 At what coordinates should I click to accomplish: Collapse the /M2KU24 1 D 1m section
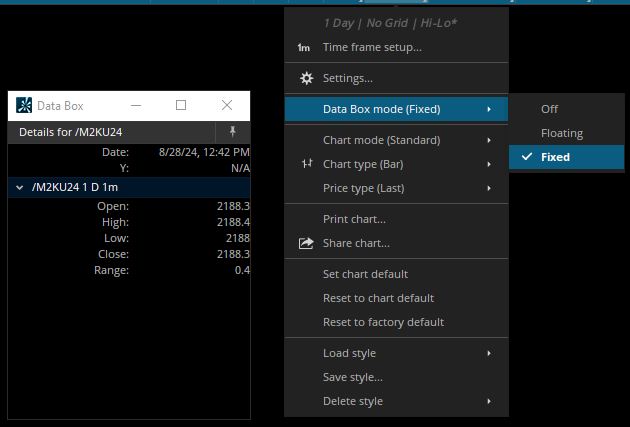19,187
